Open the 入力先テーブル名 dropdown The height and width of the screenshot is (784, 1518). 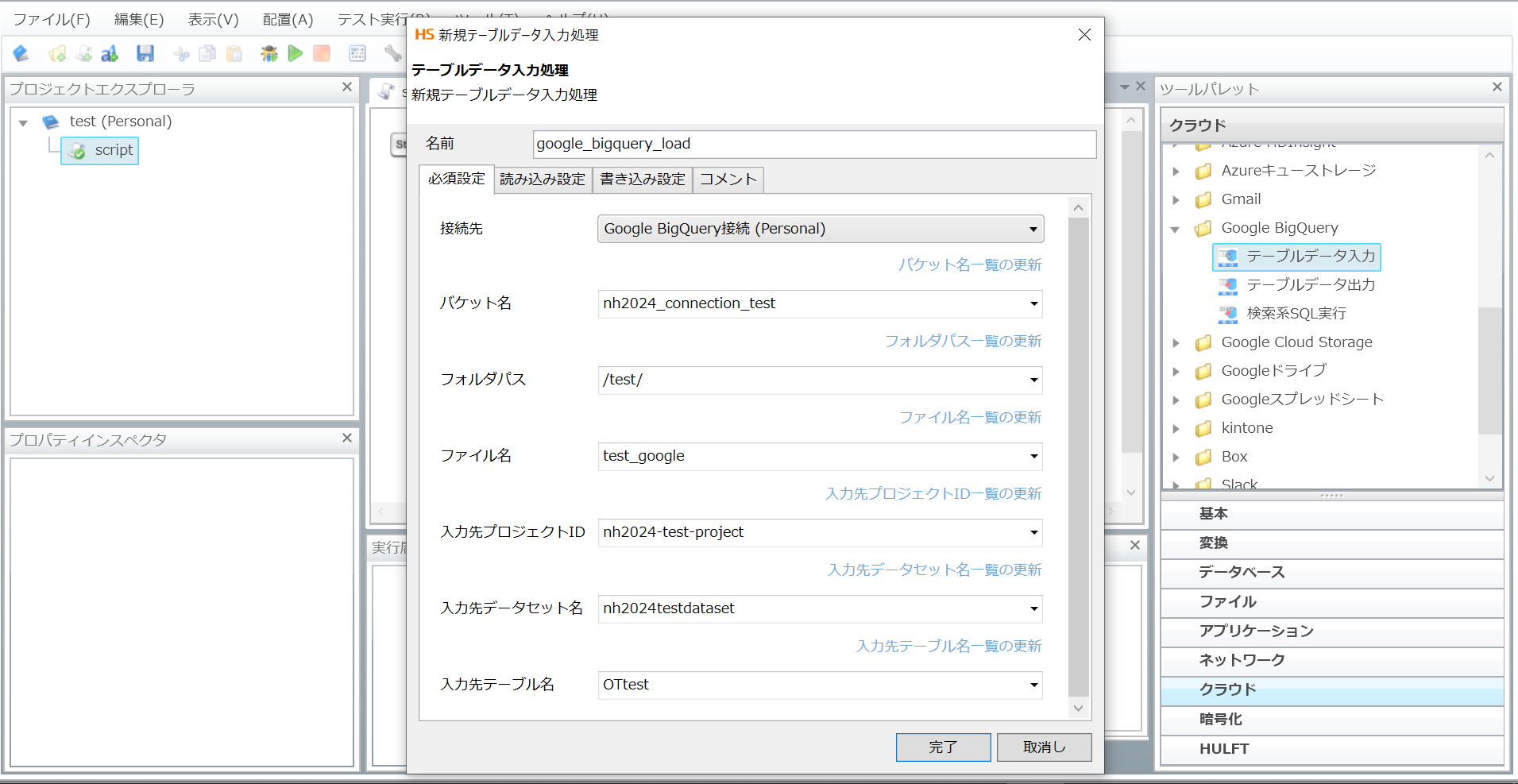pos(1033,686)
